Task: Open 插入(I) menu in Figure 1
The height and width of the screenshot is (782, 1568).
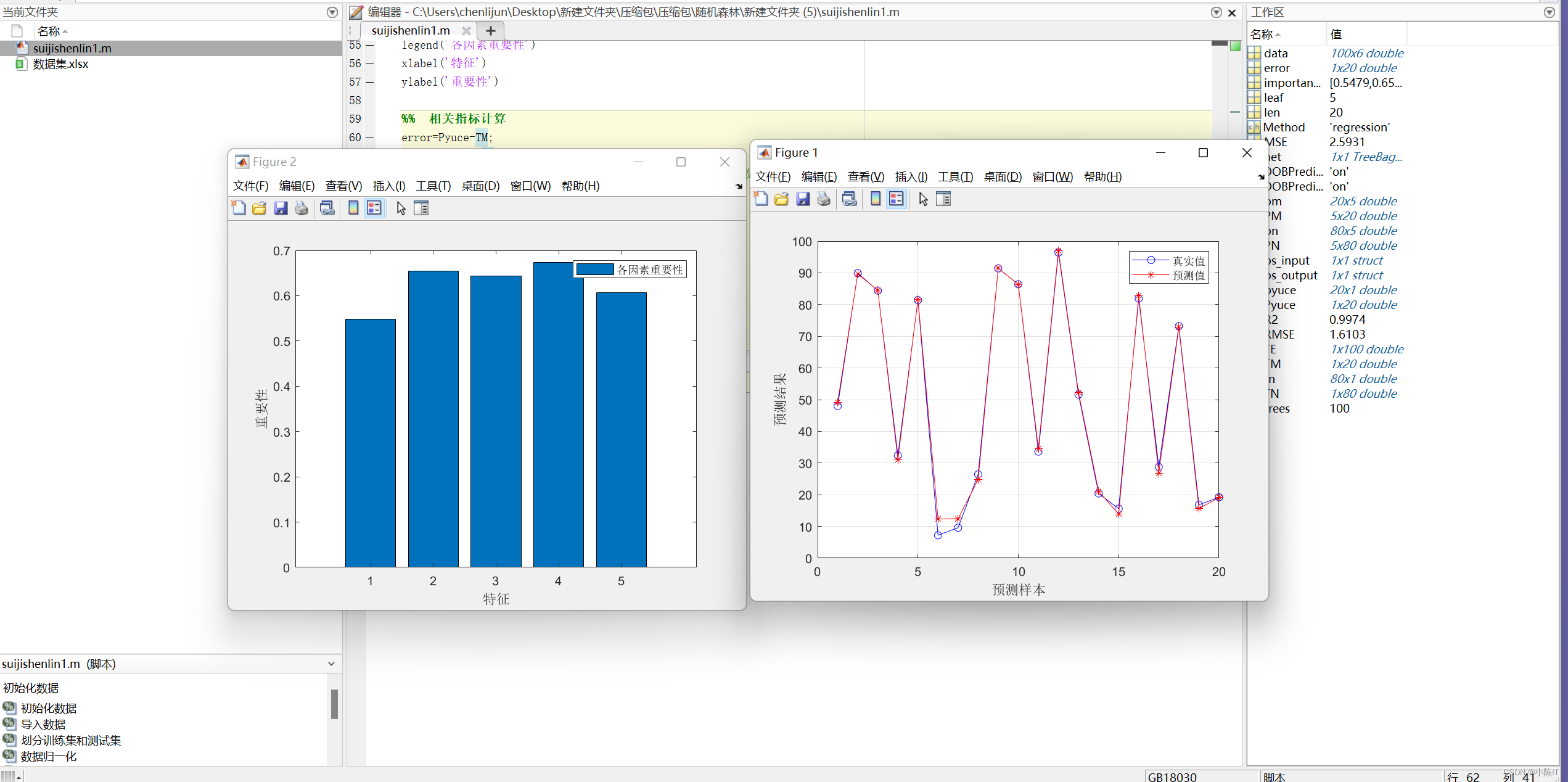Action: pyautogui.click(x=911, y=177)
